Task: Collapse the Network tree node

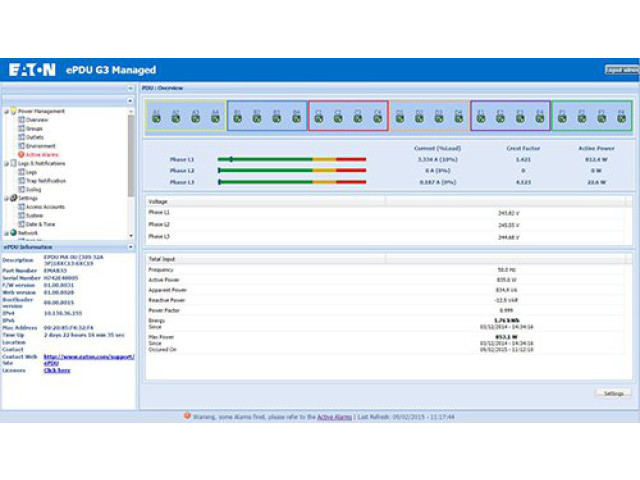Action: [x=6, y=233]
